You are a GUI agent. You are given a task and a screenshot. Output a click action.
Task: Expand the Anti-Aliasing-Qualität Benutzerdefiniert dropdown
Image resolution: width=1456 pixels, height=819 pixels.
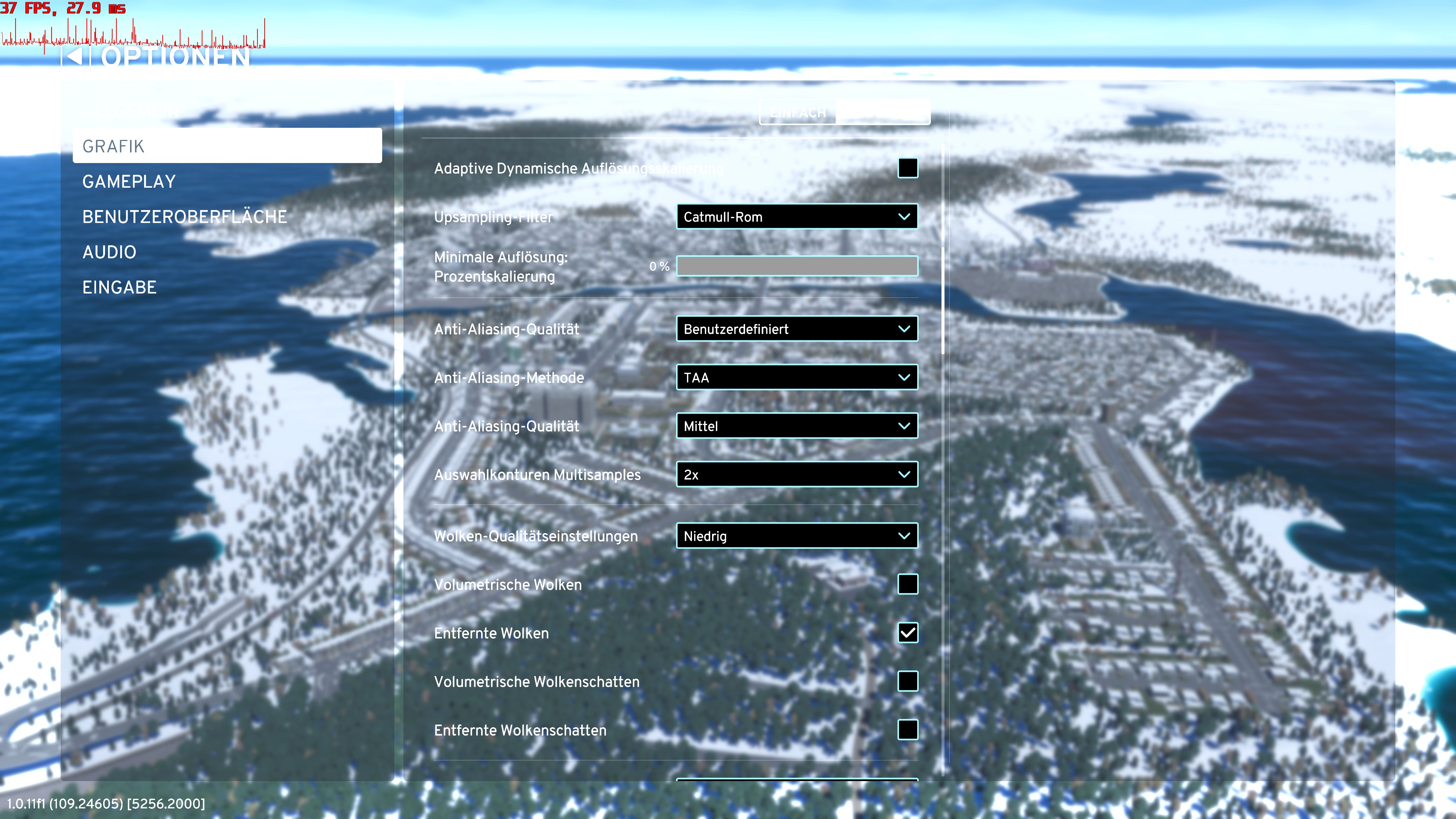point(796,328)
